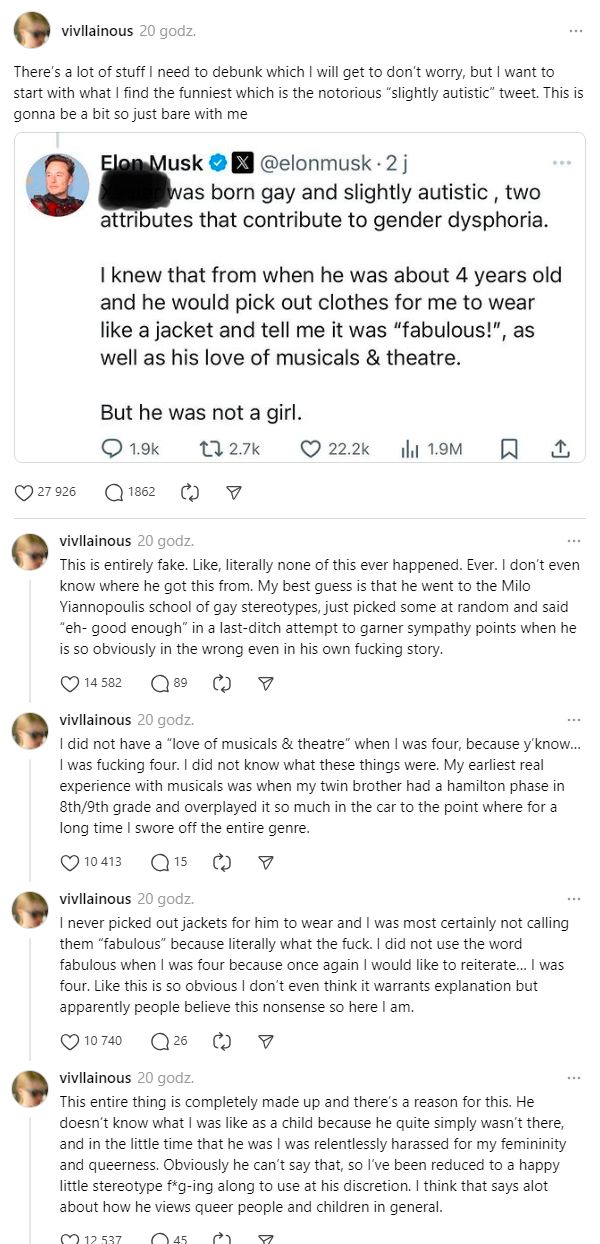Open more options menu on the top post

pos(575,31)
